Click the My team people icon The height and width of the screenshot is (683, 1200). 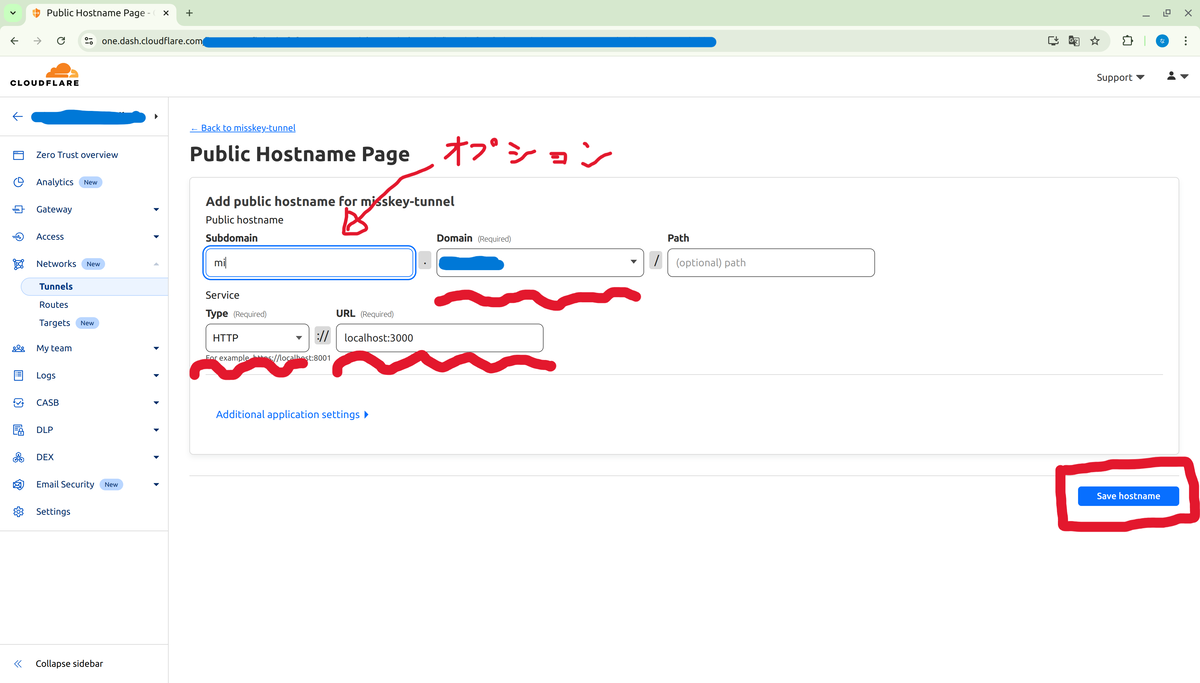[17, 348]
